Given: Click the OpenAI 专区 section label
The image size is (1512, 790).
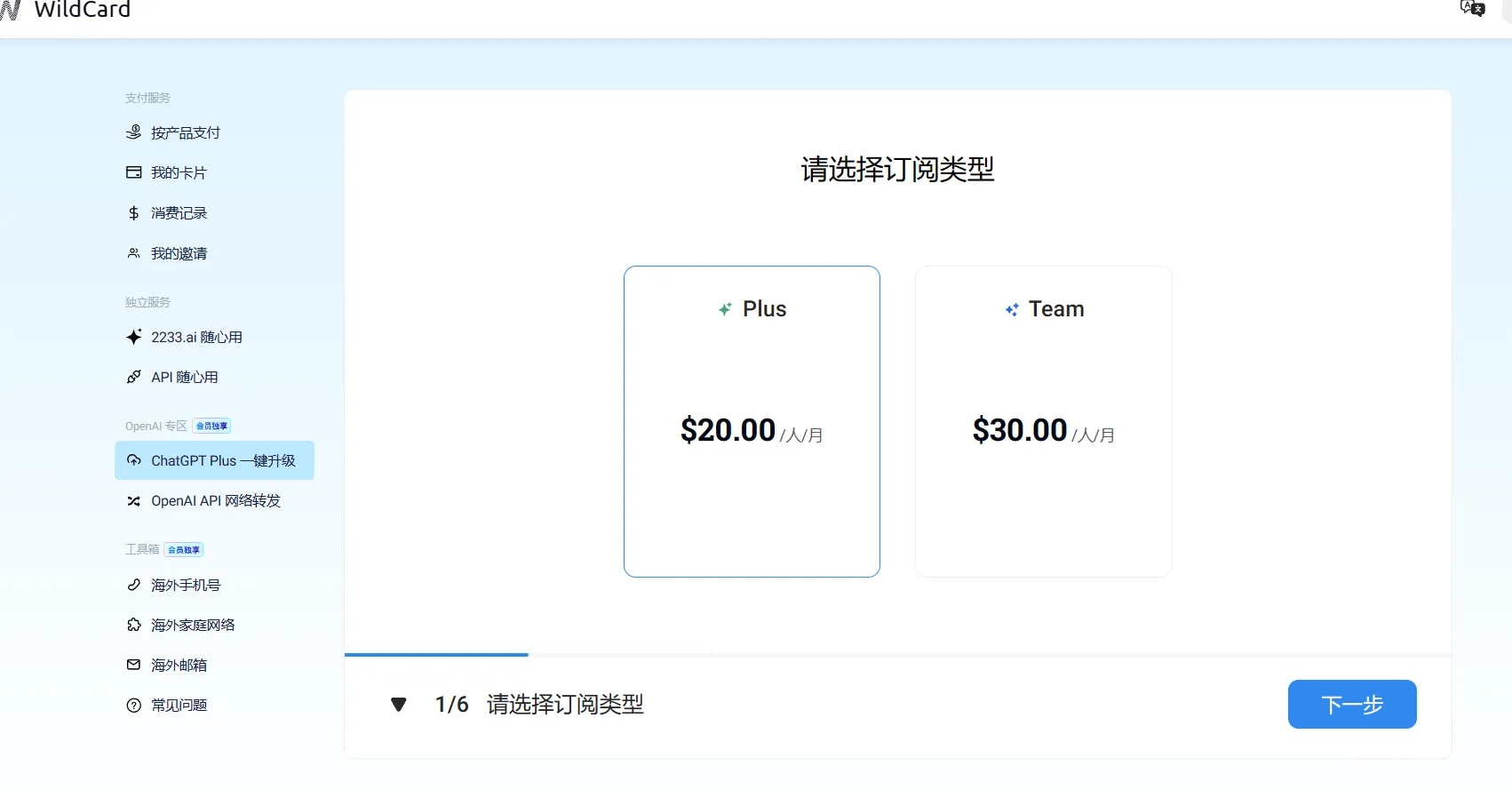Looking at the screenshot, I should click(x=156, y=426).
